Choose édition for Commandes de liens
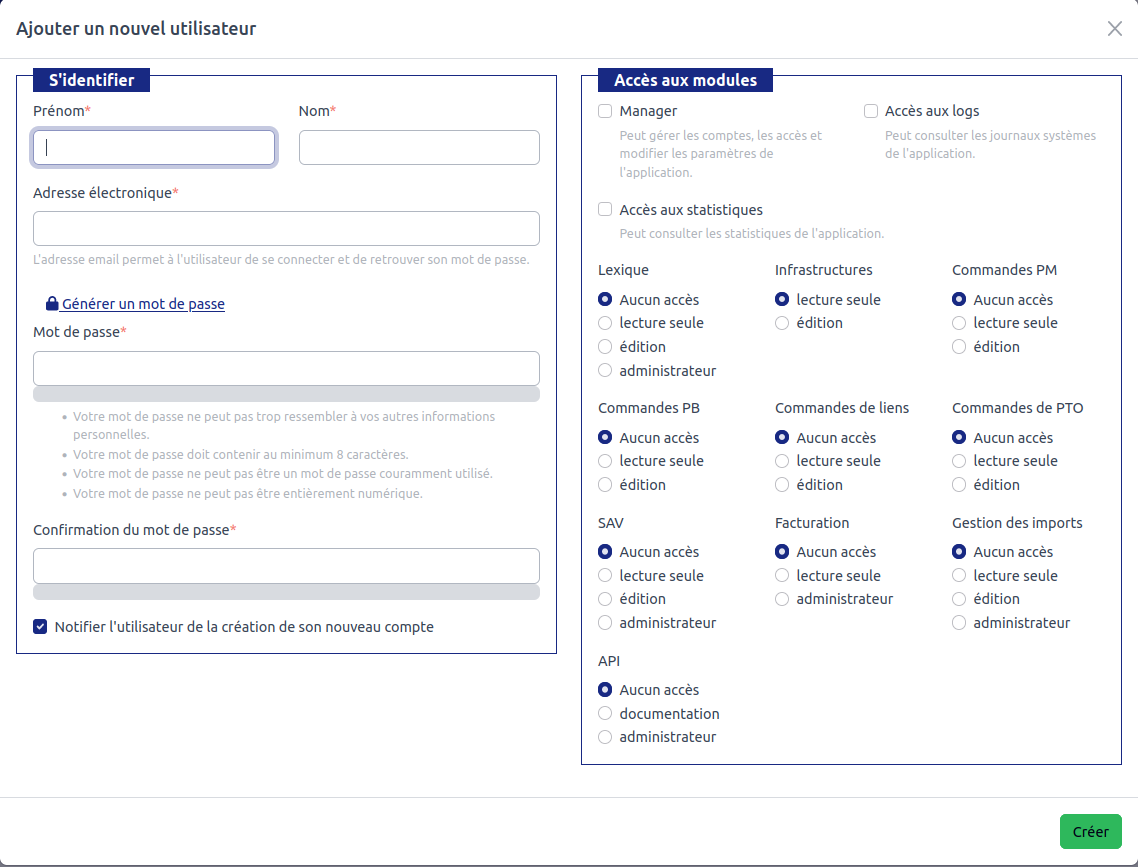This screenshot has width=1138, height=867. pyautogui.click(x=781, y=485)
